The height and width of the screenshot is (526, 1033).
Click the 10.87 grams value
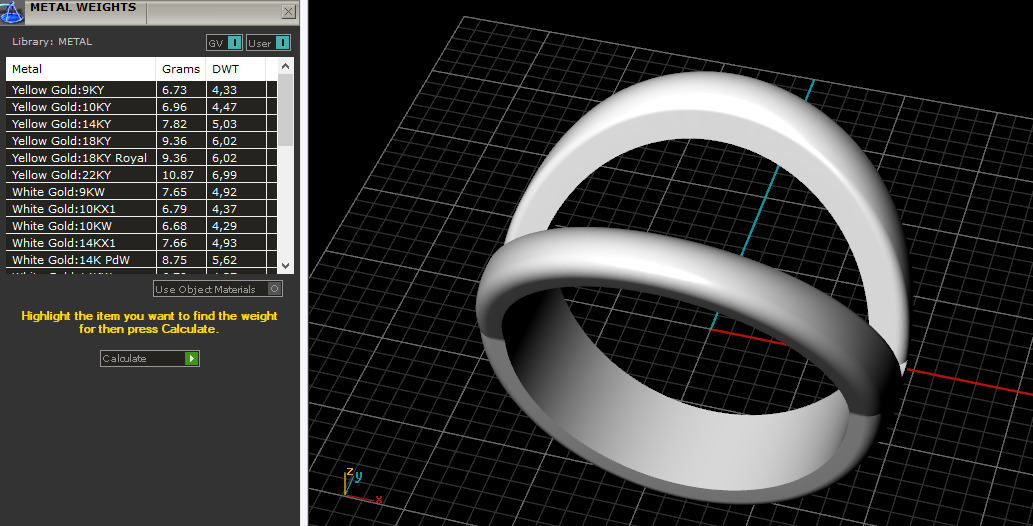coord(178,175)
